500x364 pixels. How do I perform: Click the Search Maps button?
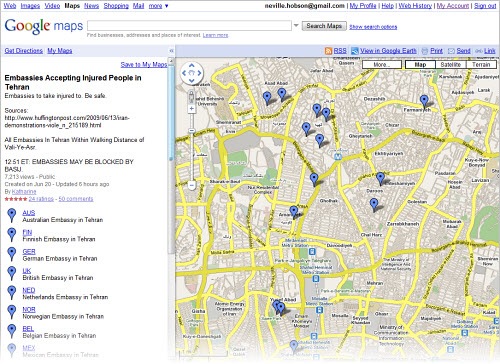tap(324, 26)
